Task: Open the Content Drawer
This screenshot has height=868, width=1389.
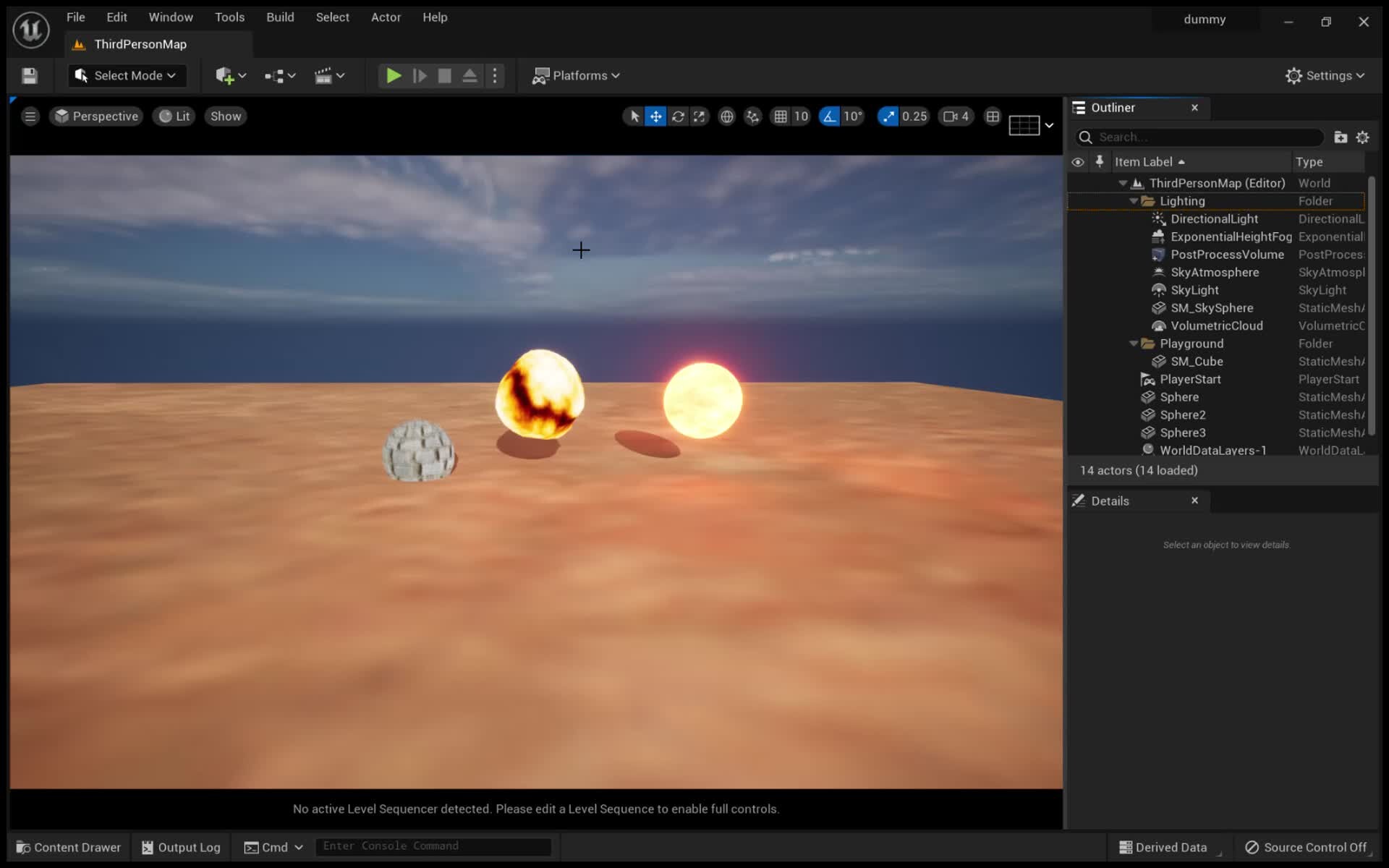Action: click(67, 847)
